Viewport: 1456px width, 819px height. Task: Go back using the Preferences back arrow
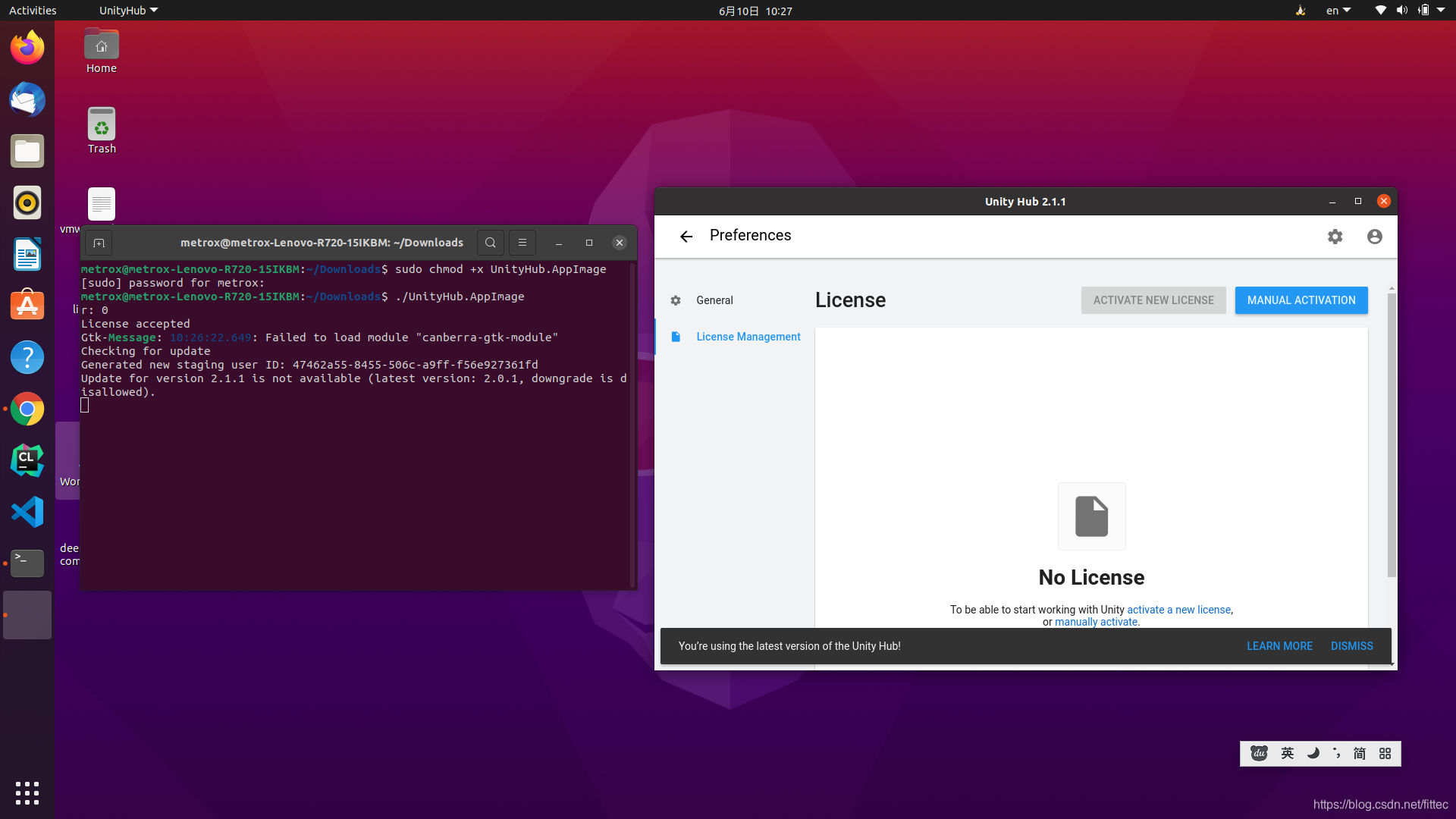coord(686,237)
